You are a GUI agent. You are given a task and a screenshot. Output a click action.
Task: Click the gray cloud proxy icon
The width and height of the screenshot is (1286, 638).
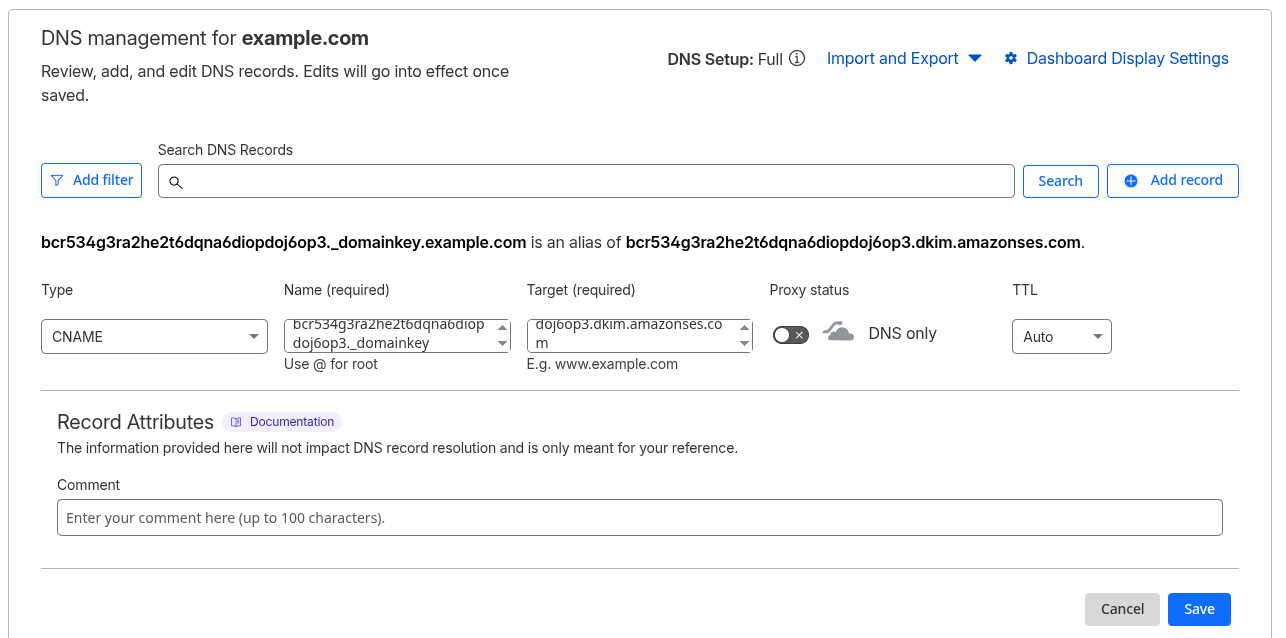[838, 332]
